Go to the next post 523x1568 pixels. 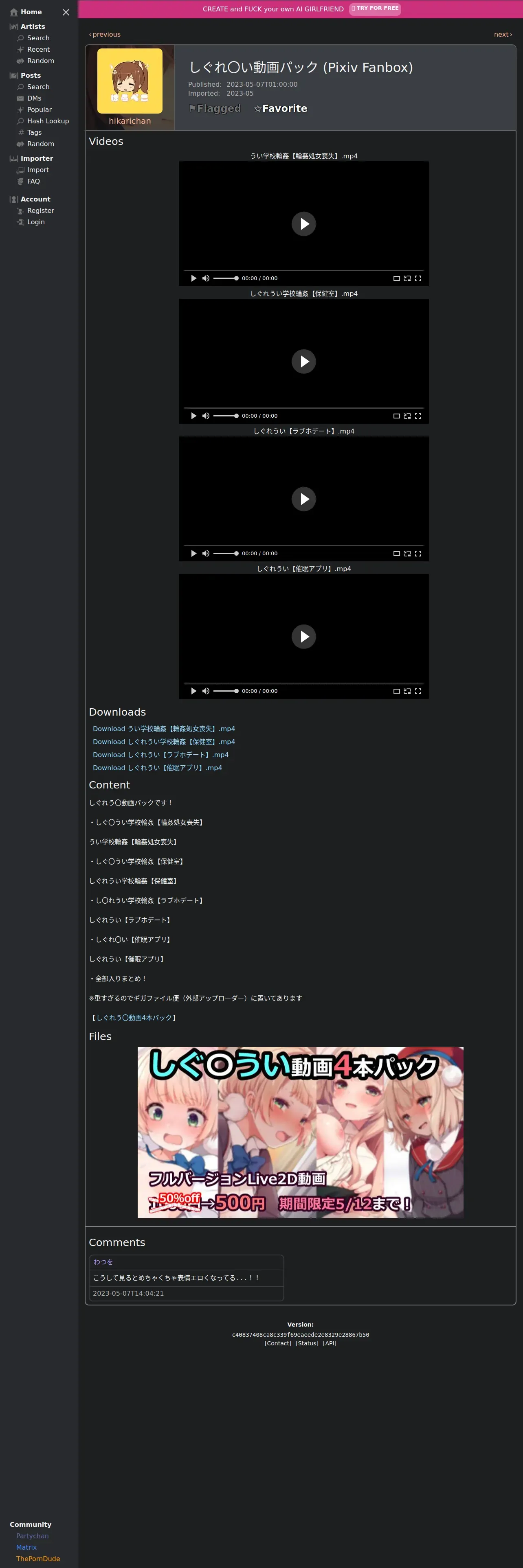click(x=502, y=35)
